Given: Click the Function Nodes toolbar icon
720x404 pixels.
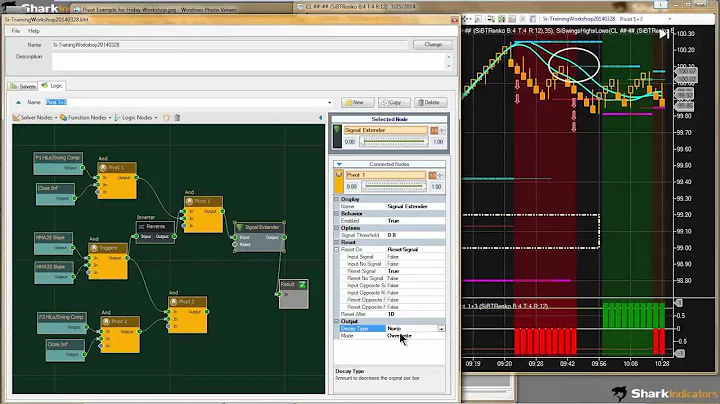Looking at the screenshot, I should pyautogui.click(x=63, y=118).
